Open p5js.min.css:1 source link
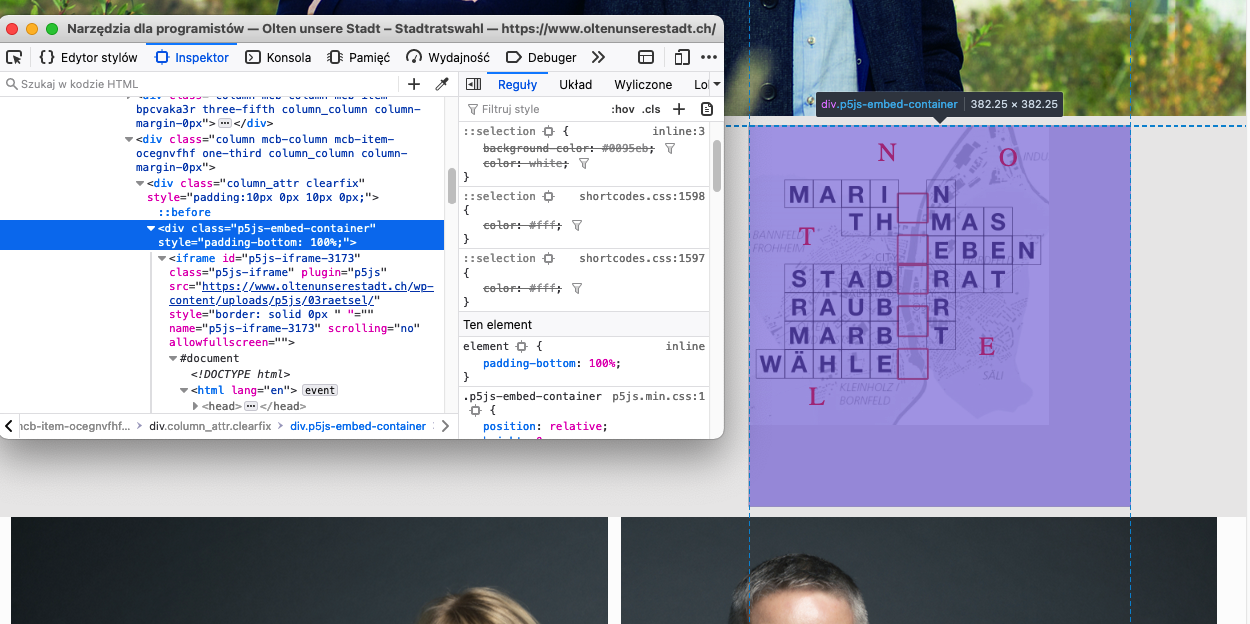1250x624 pixels. [x=658, y=396]
